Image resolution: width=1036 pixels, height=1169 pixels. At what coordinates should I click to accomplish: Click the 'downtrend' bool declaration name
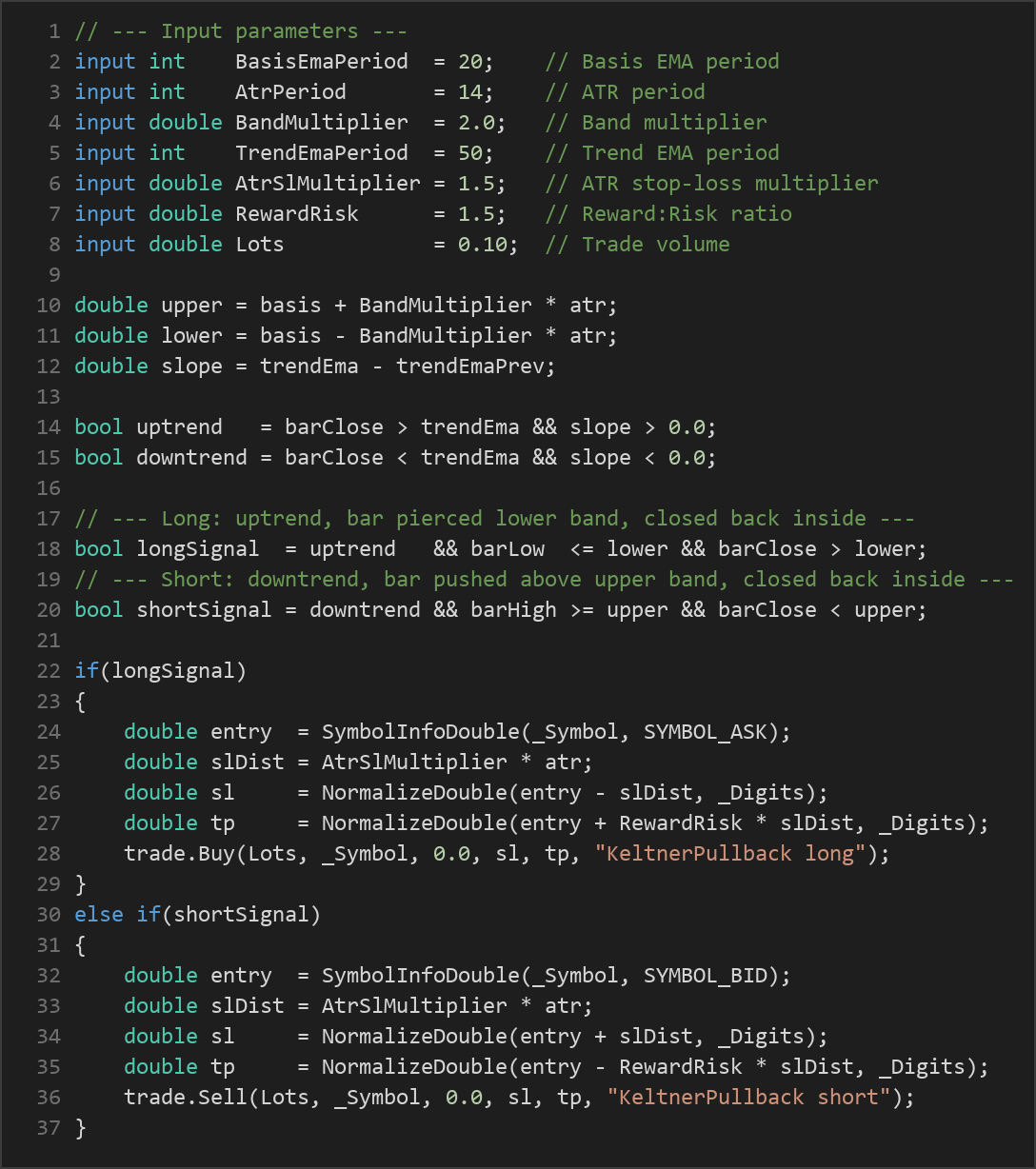(x=192, y=458)
